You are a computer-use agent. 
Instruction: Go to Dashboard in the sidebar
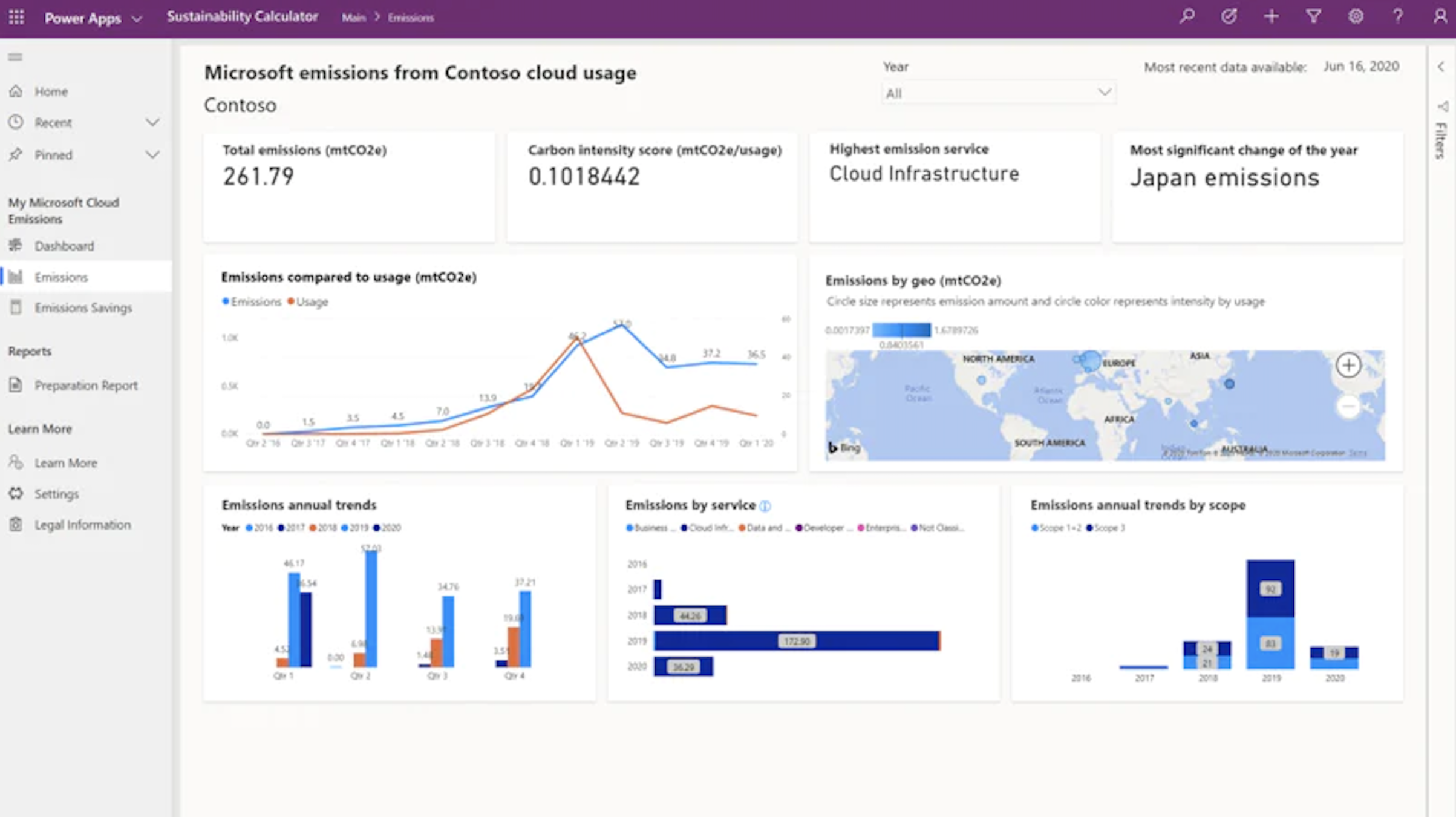(x=64, y=246)
